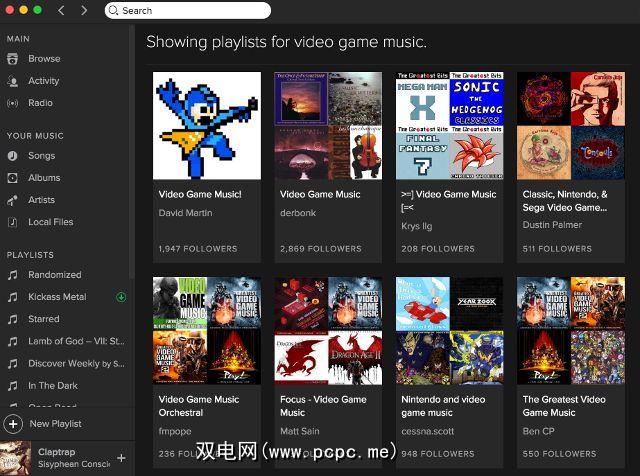Open Dustin Palmer's profile
The width and height of the screenshot is (640, 476).
(x=552, y=225)
